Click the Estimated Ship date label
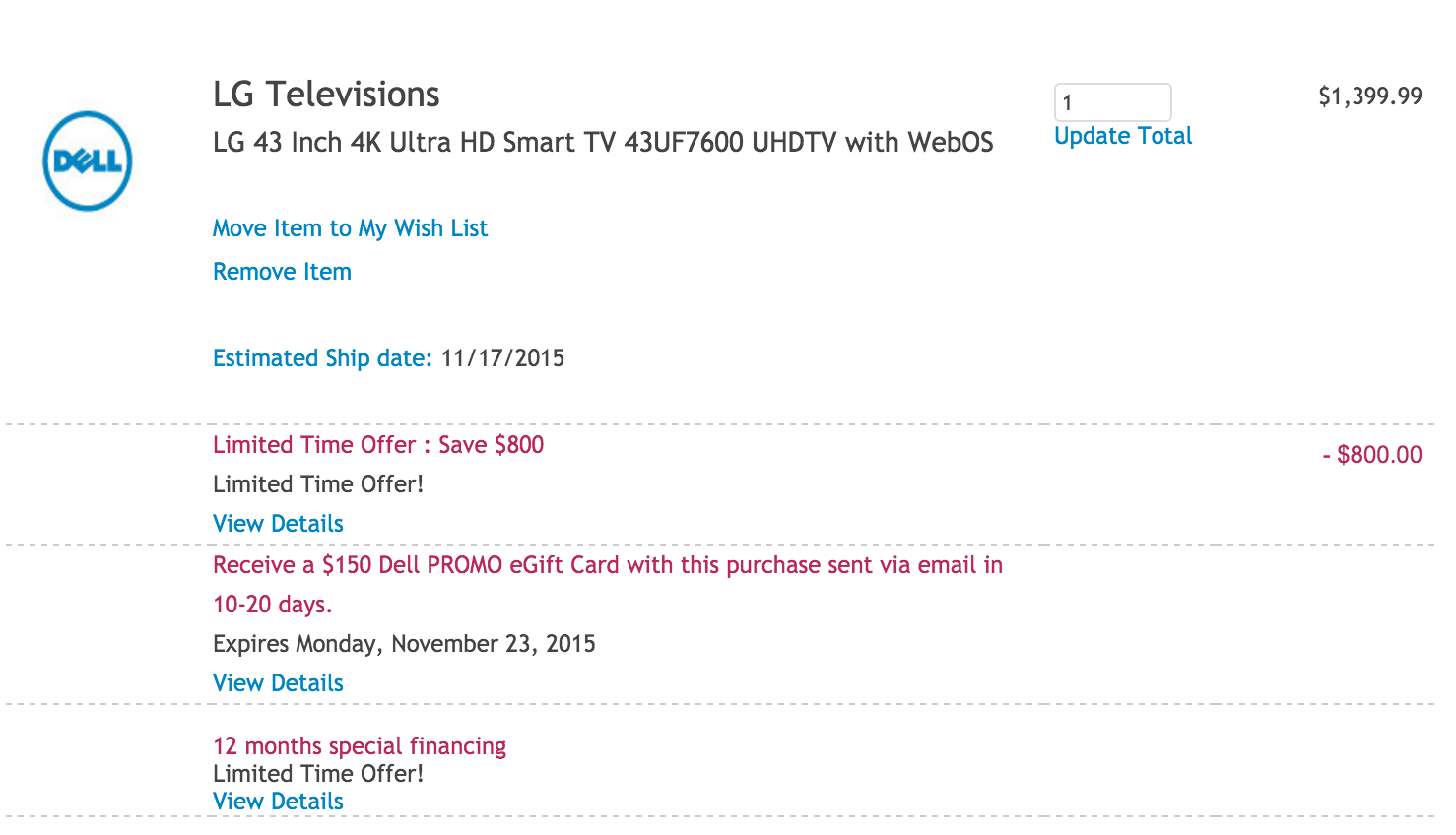Image resolution: width=1456 pixels, height=835 pixels. 320,357
